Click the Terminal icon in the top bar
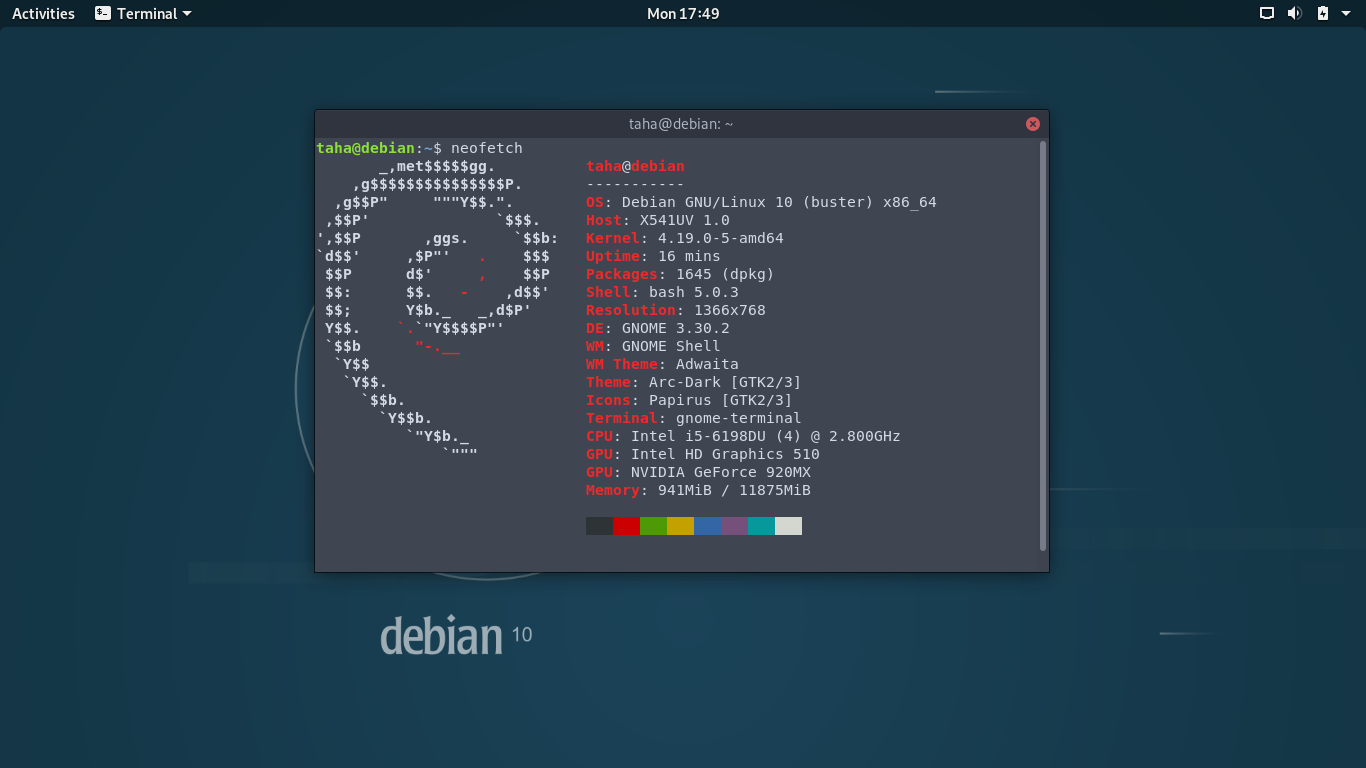Screen dimensions: 1366x768 coord(103,13)
